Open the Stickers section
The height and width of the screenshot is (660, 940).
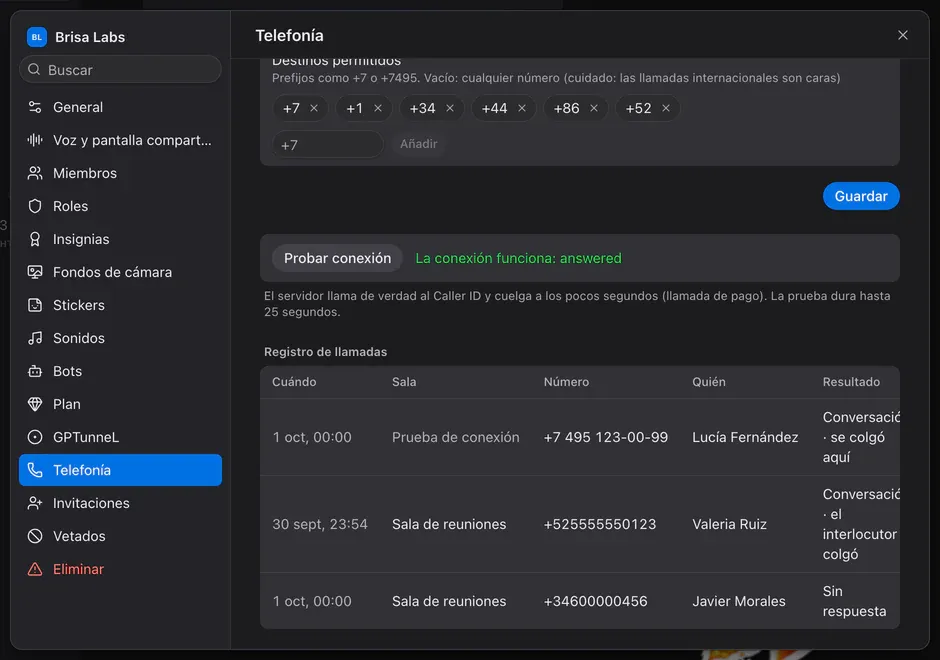pos(120,305)
